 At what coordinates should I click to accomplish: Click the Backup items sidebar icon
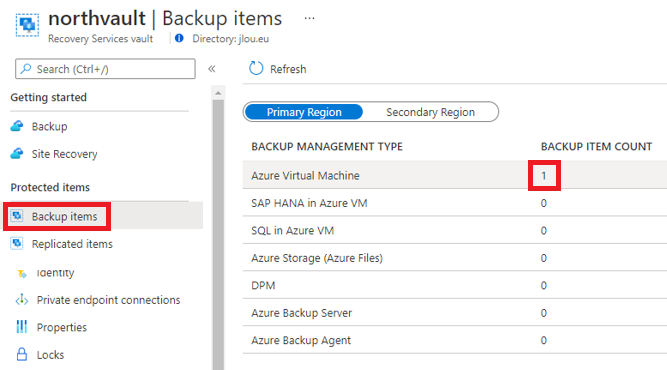click(17, 216)
